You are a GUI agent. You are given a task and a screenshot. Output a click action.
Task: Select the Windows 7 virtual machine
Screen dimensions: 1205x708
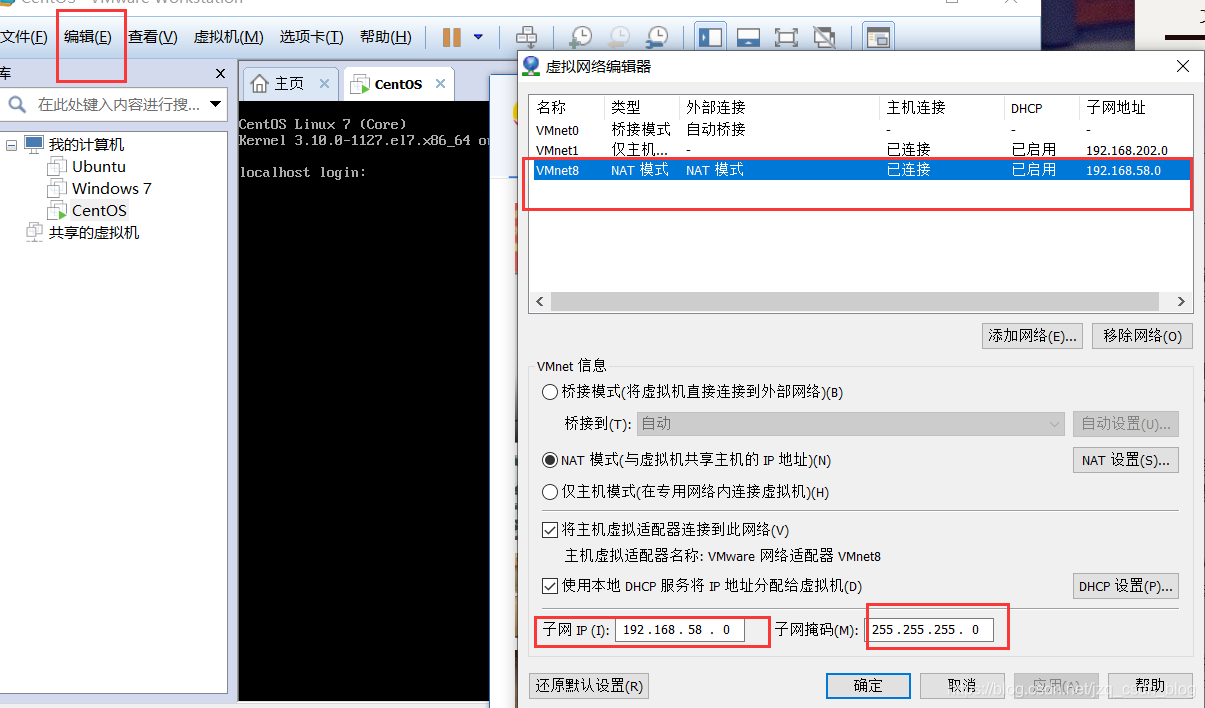pos(111,189)
